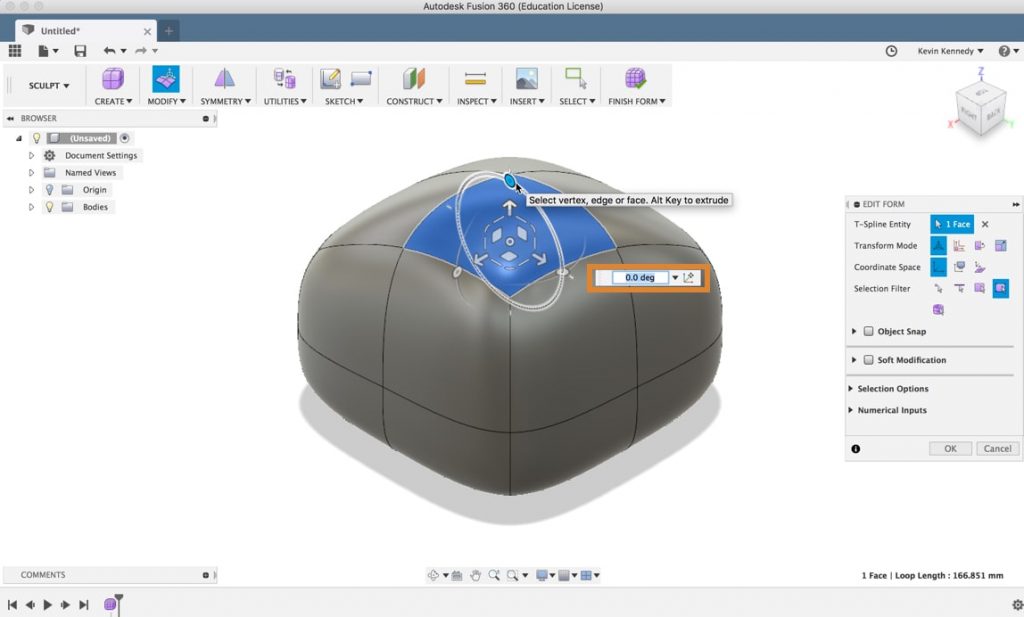Open the Grid and Snaps icon
This screenshot has height=617, width=1024.
pyautogui.click(x=564, y=575)
